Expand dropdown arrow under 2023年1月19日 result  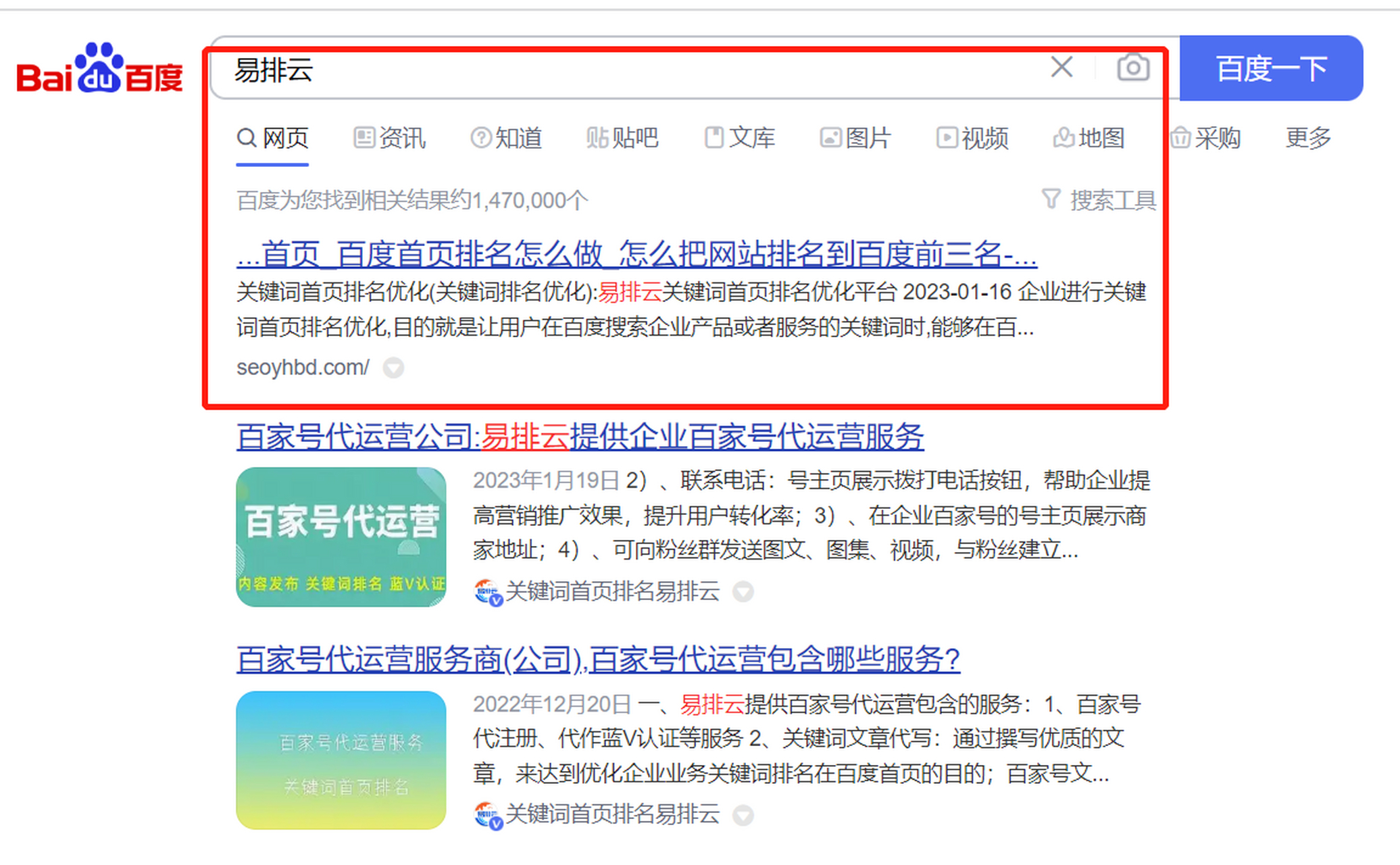743,592
